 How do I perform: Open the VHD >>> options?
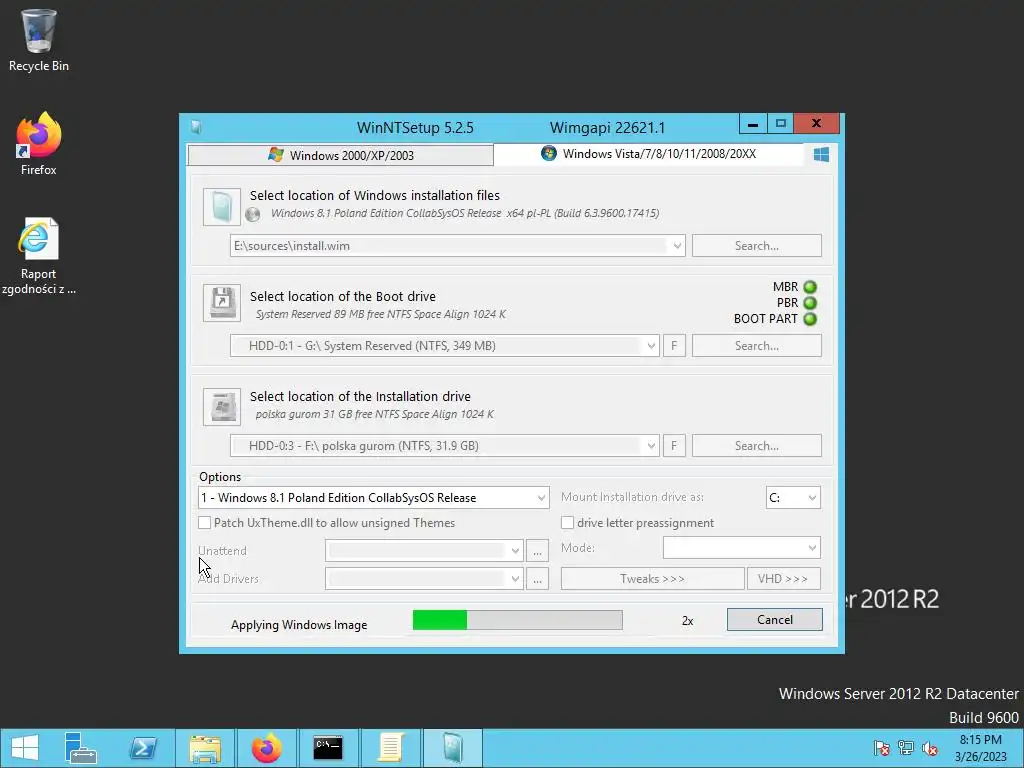[x=783, y=579]
